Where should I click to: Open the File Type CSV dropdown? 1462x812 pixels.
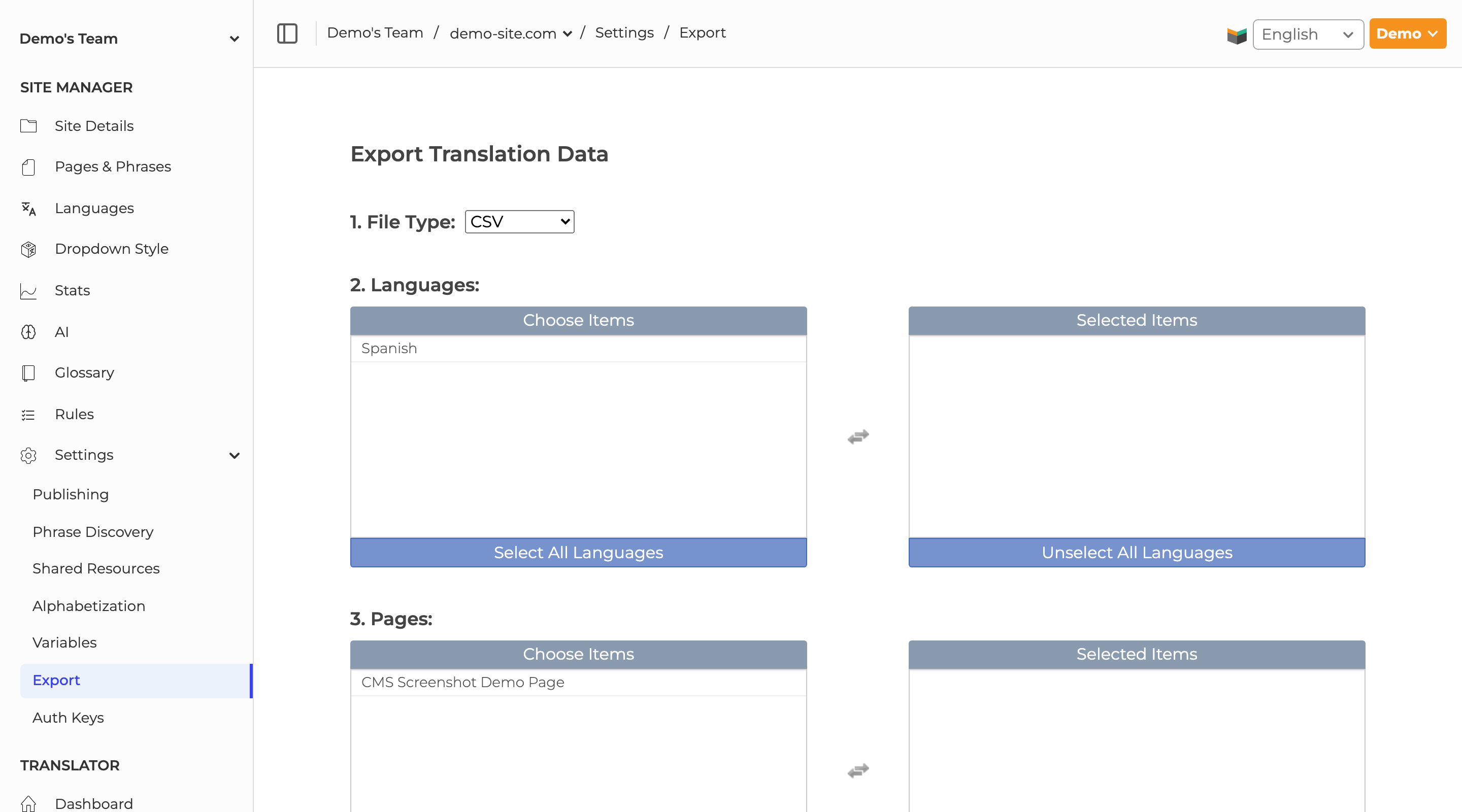[x=519, y=221]
